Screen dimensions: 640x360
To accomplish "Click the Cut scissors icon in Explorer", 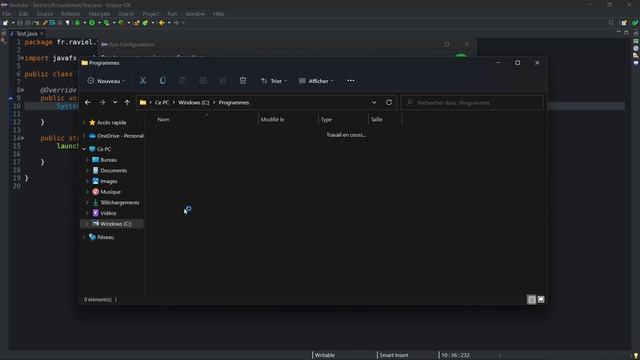I will click(x=143, y=81).
